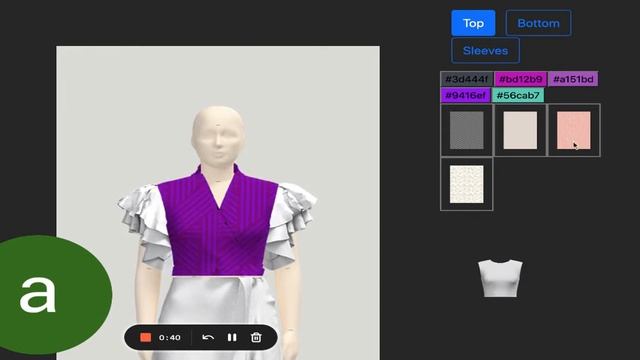The width and height of the screenshot is (640, 360).
Task: Choose the cream dotted fabric texture
Action: point(467,184)
